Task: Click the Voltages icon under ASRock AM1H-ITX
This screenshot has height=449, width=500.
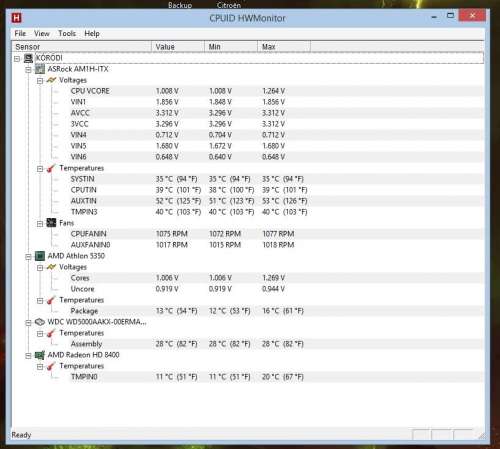Action: point(51,80)
